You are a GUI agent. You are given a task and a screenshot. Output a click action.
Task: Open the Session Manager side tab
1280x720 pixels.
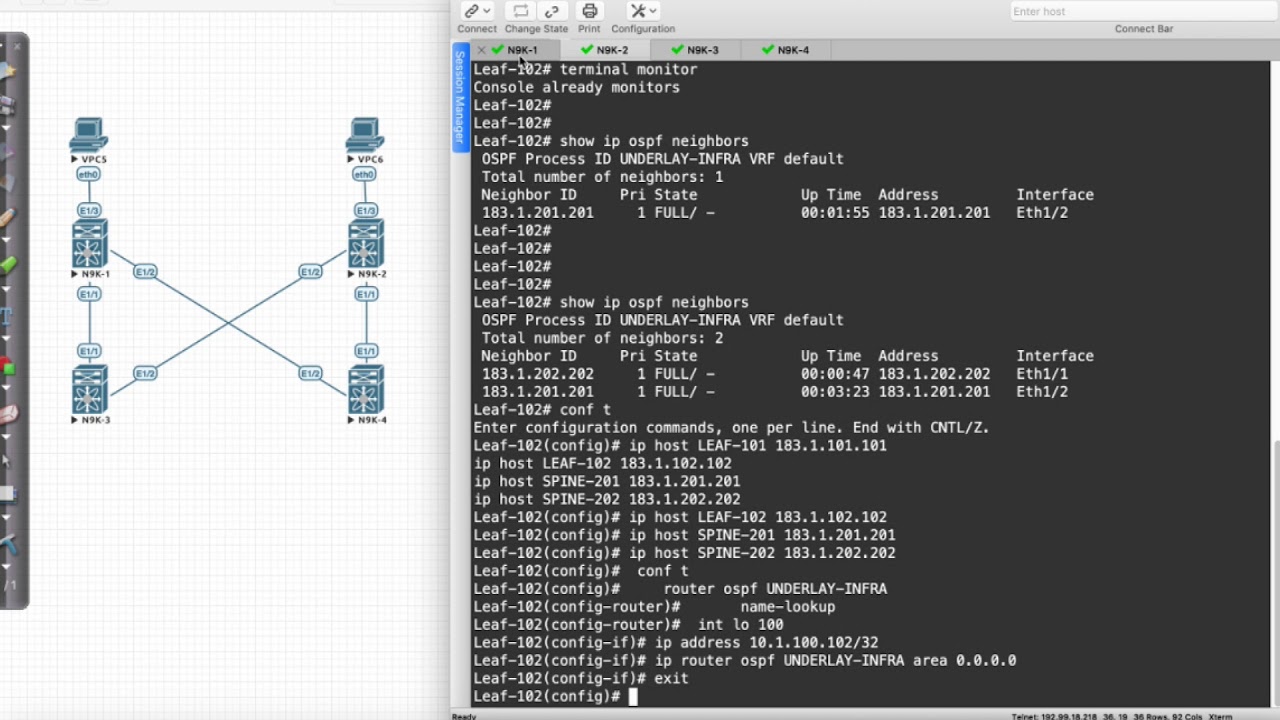coord(460,97)
